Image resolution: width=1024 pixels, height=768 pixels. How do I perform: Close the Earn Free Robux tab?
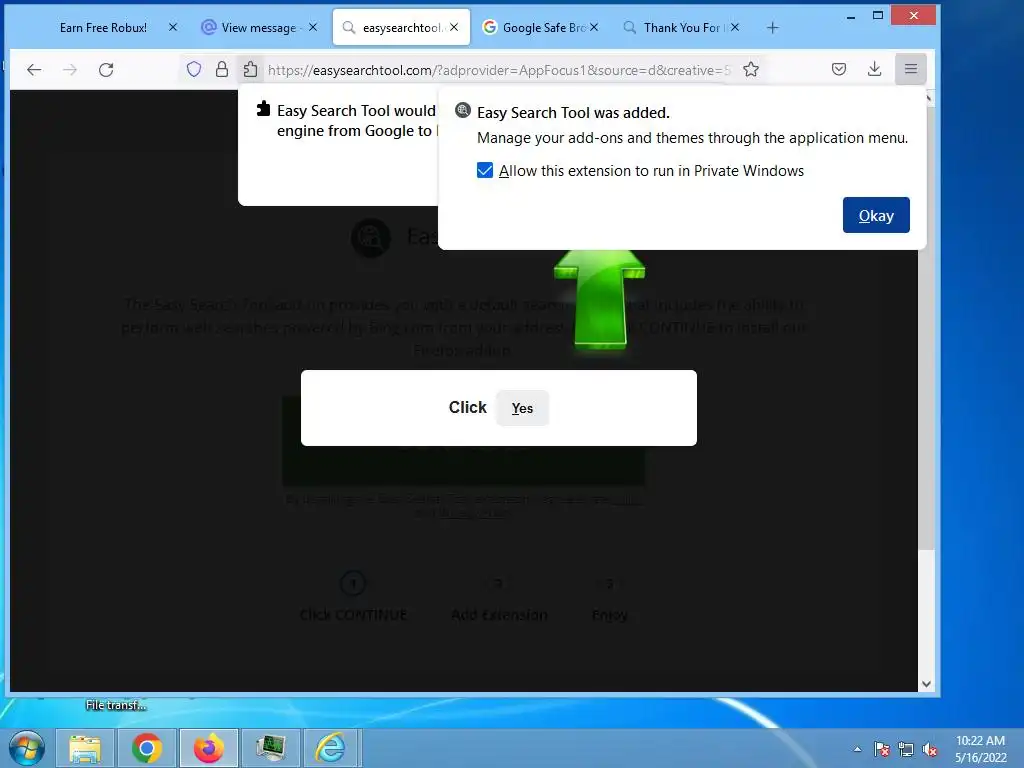pos(172,27)
